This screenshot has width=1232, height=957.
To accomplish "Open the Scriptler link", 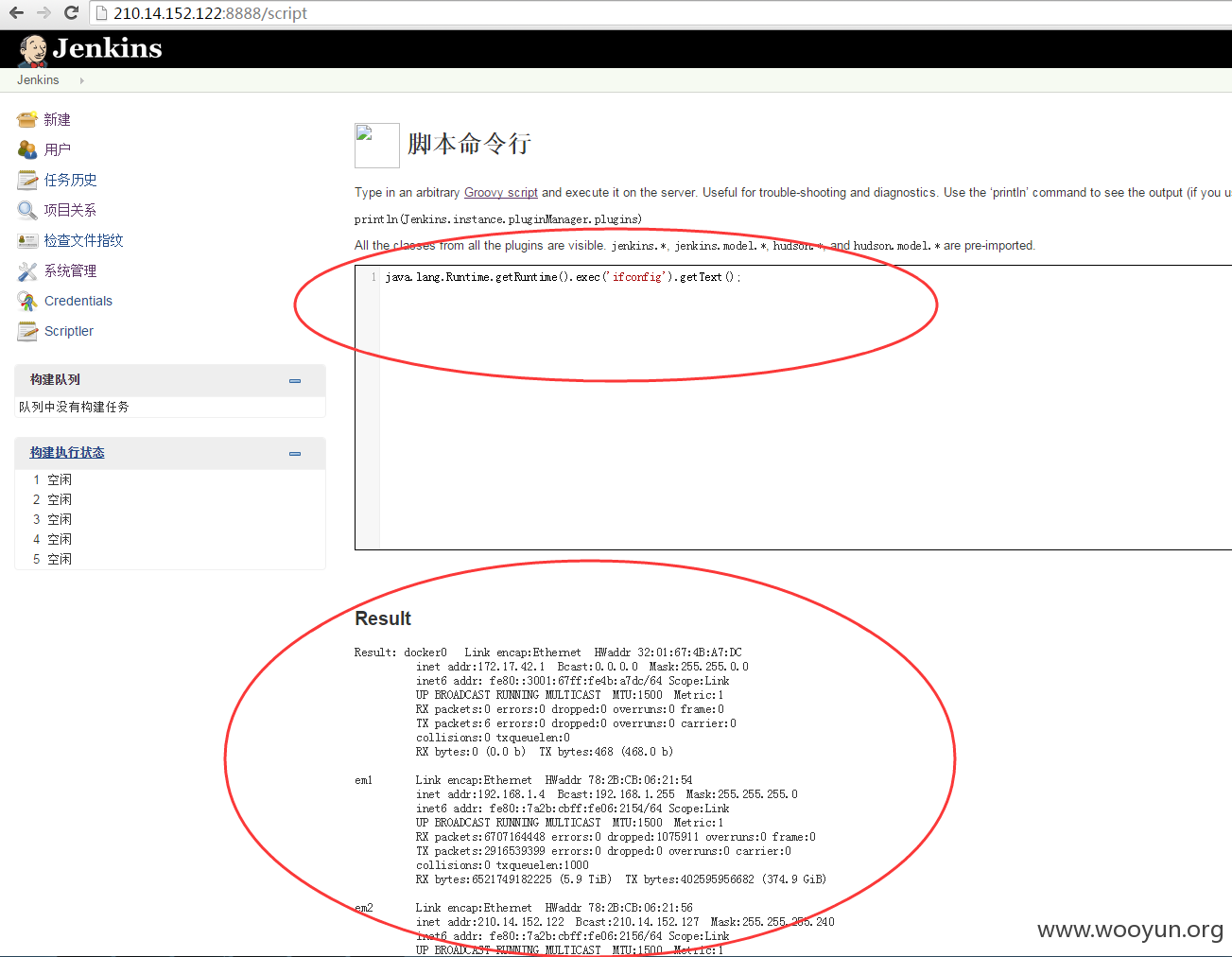I will click(x=69, y=331).
